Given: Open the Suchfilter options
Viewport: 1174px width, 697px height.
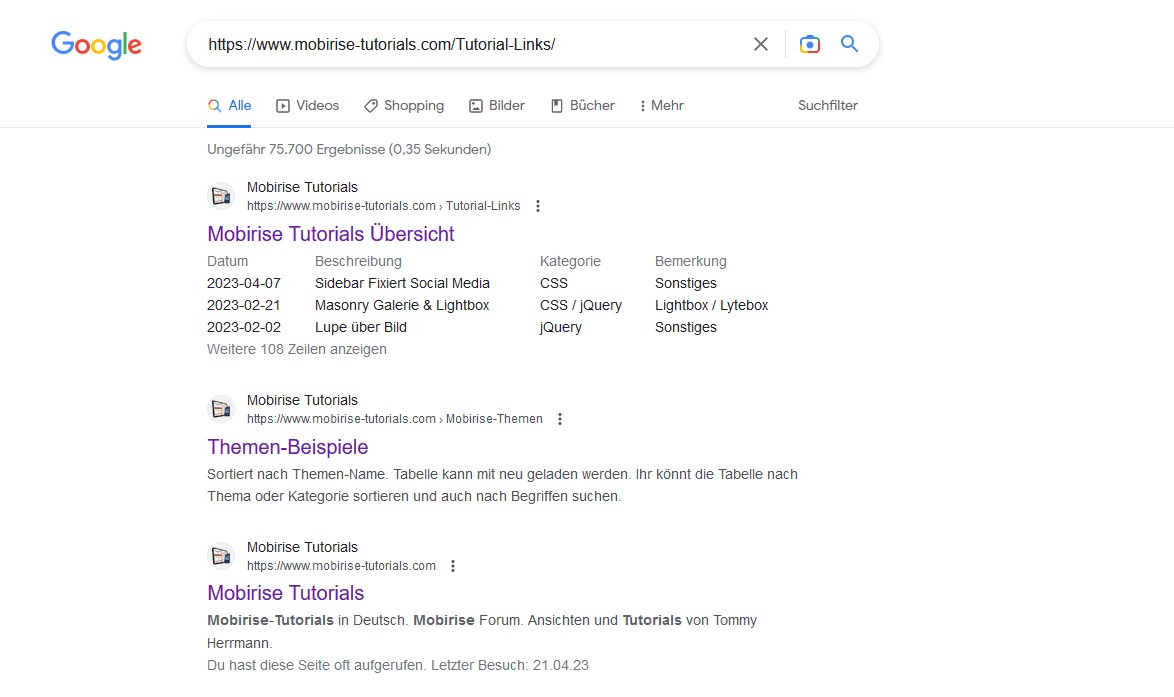Looking at the screenshot, I should (x=827, y=105).
